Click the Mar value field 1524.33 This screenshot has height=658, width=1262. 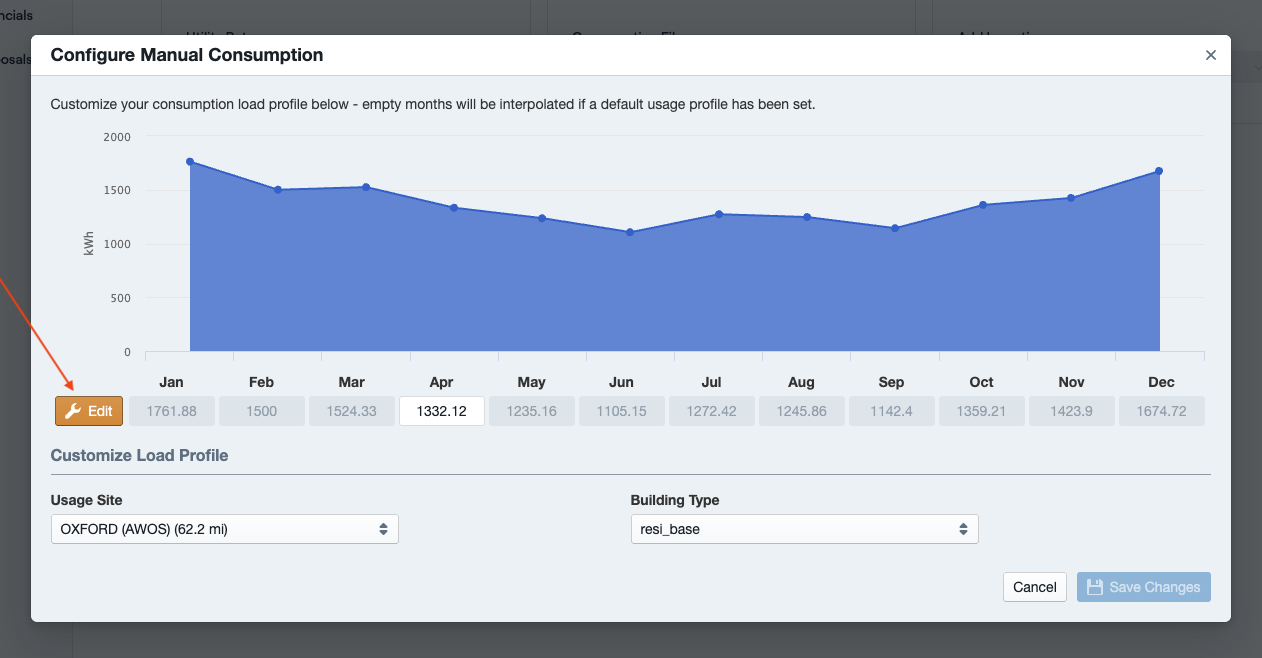[352, 411]
